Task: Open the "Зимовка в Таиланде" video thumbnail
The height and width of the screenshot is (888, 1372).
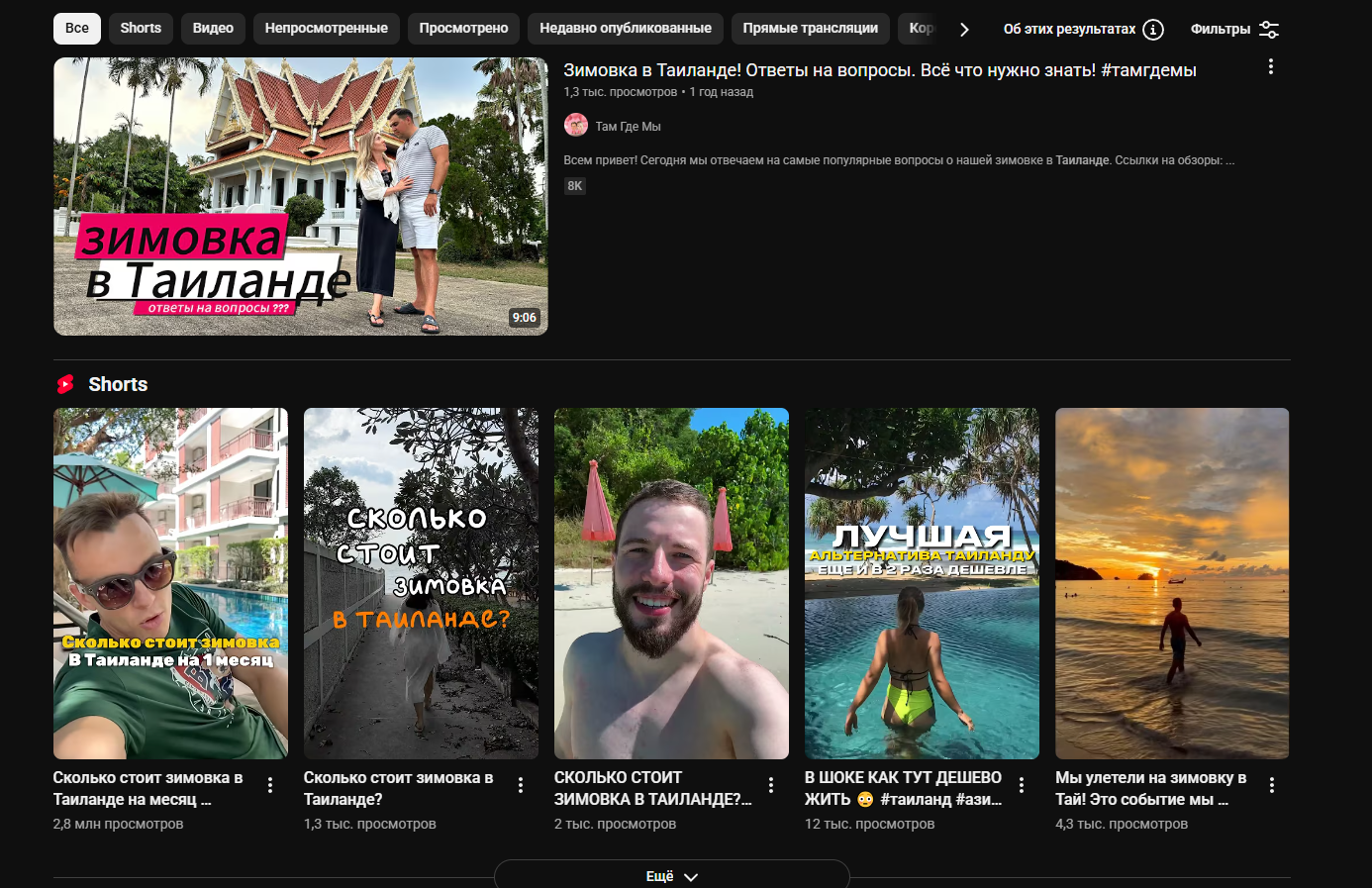Action: click(x=301, y=196)
